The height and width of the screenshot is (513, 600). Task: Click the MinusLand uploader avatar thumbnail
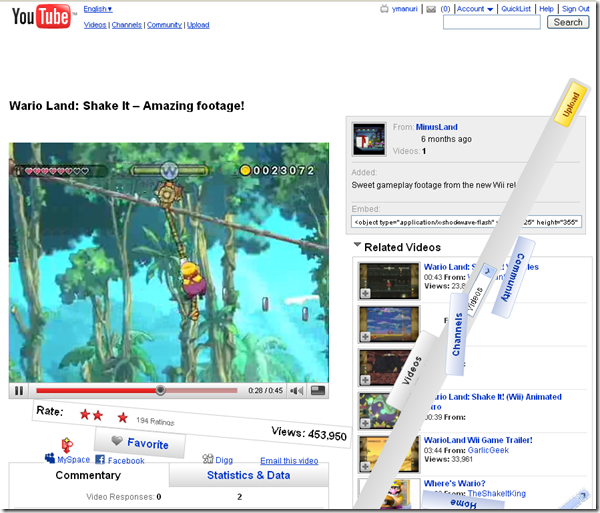coord(369,139)
